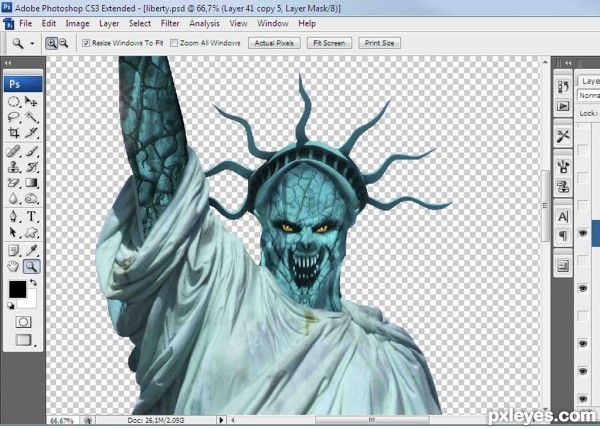Select the Zoom tool in toolbox
This screenshot has width=600, height=429.
[31, 266]
